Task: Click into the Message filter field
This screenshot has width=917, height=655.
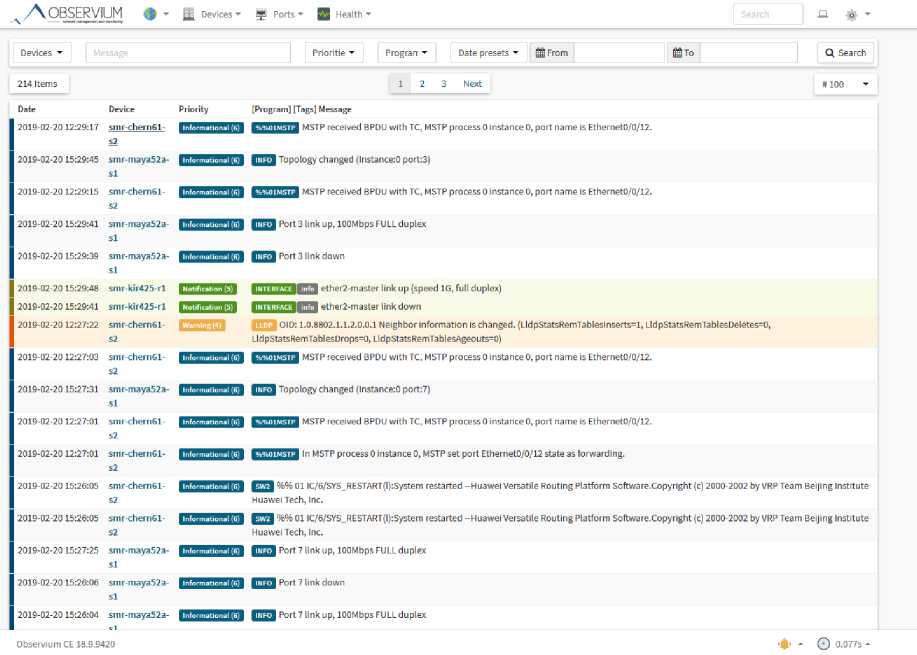Action: 188,53
